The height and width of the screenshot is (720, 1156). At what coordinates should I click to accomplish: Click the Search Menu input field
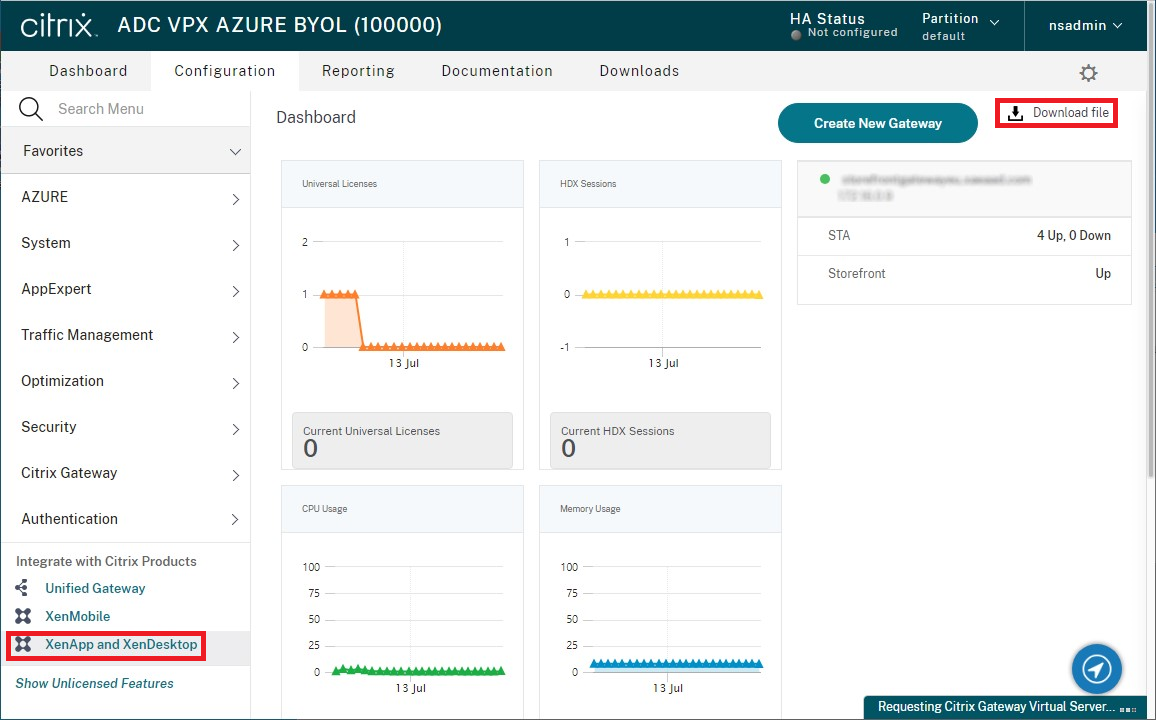click(140, 109)
